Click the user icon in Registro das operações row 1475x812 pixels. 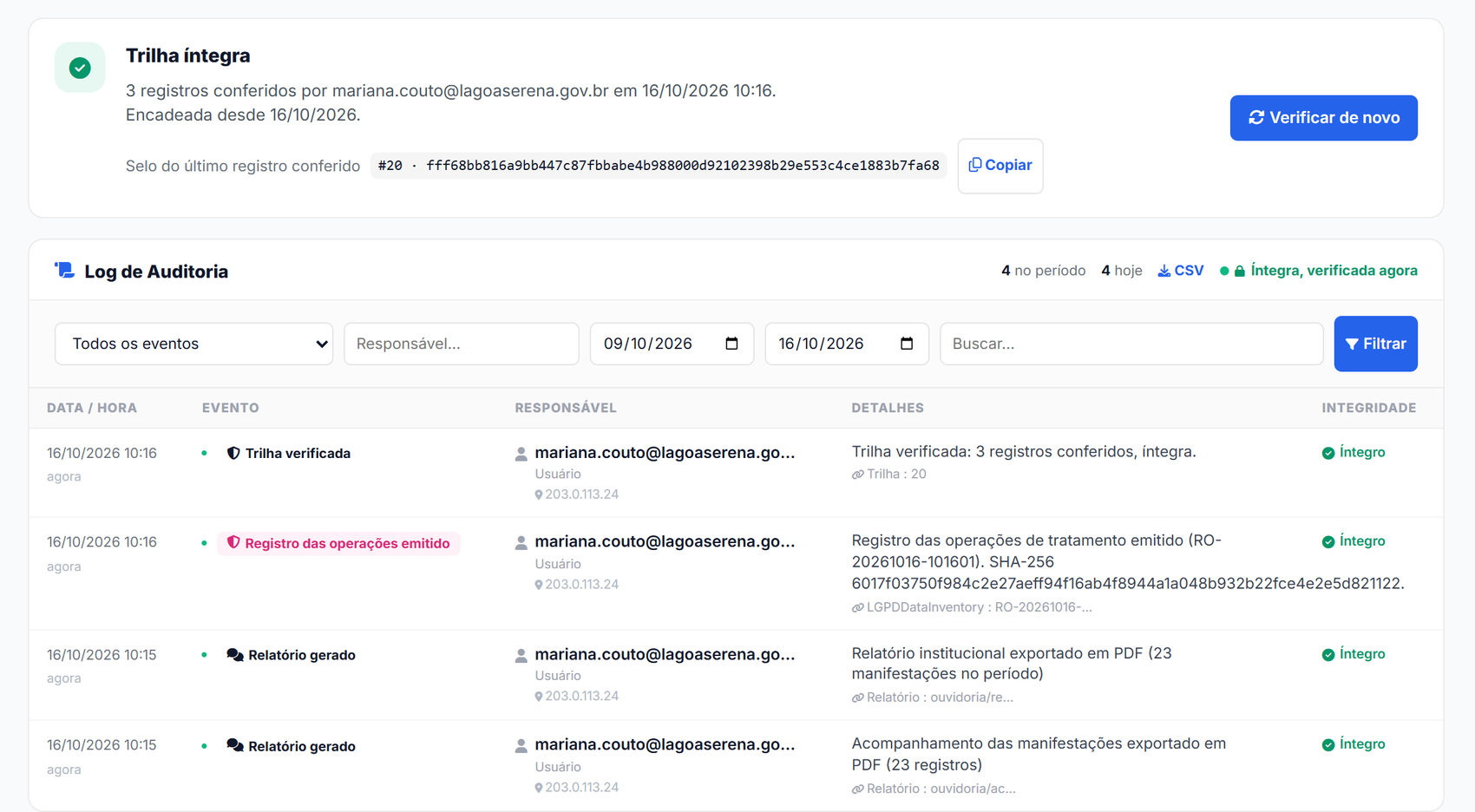[x=521, y=543]
